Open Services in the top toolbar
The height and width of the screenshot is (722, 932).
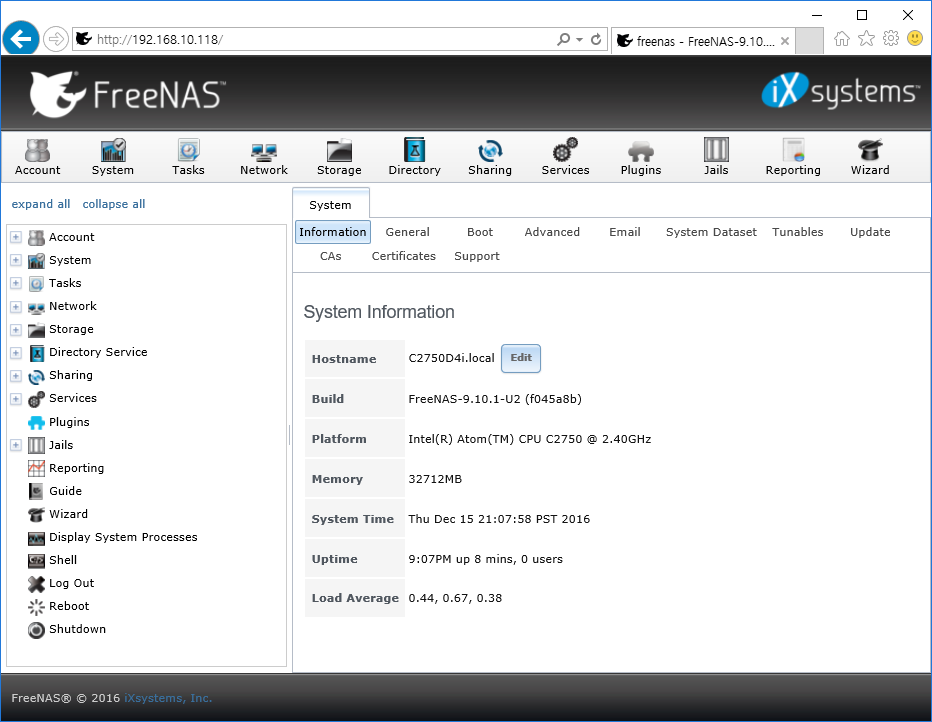click(565, 157)
